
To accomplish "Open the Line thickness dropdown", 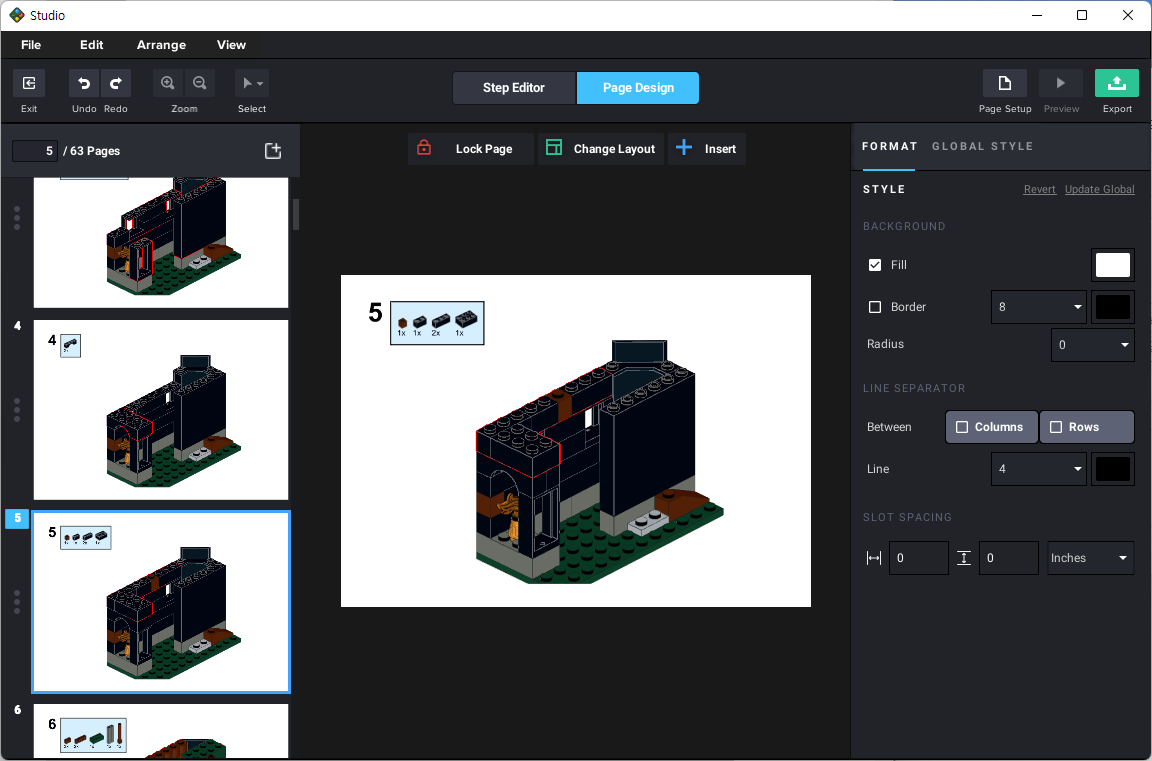I will tap(1038, 469).
